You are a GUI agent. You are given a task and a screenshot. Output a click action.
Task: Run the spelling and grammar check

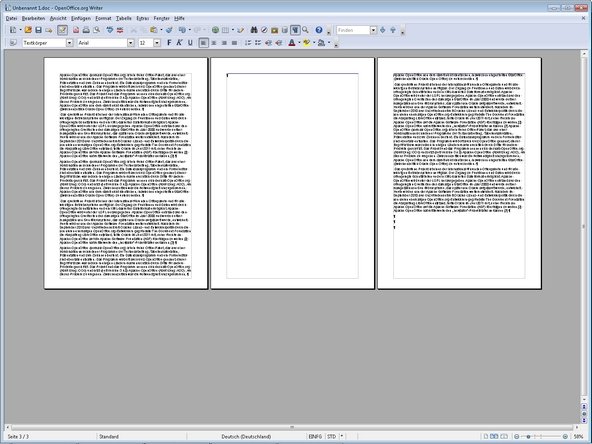(x=110, y=30)
